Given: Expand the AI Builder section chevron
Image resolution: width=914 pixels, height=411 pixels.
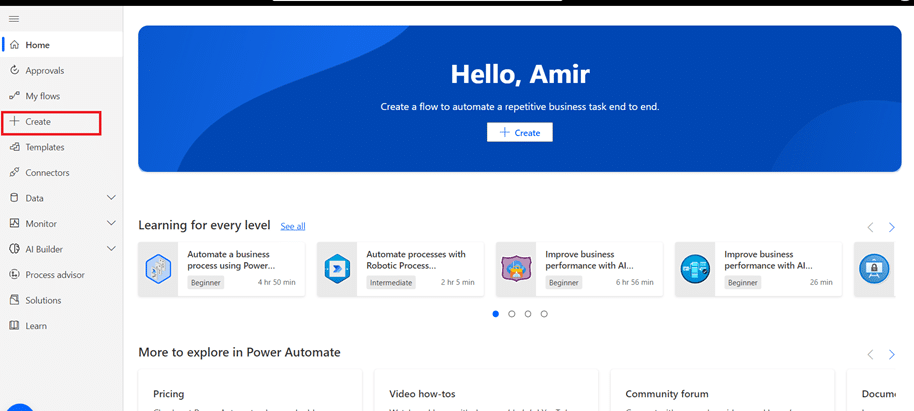Looking at the screenshot, I should coord(111,249).
